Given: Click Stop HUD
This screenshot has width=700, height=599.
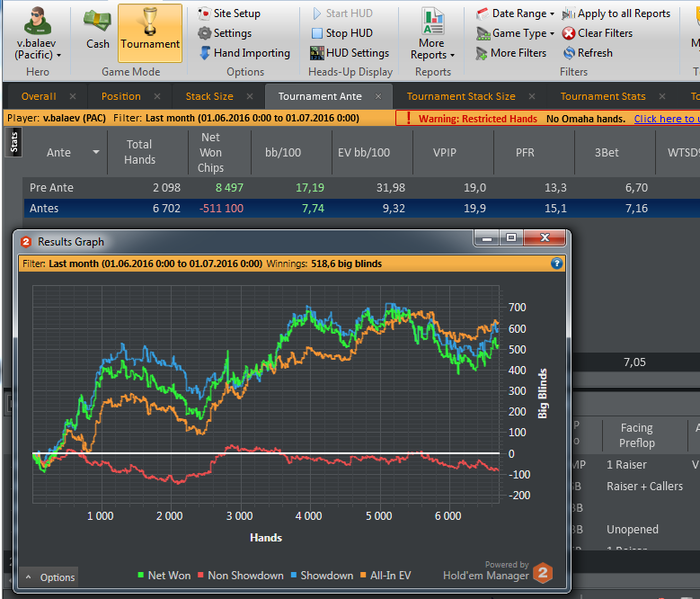Looking at the screenshot, I should pyautogui.click(x=342, y=33).
